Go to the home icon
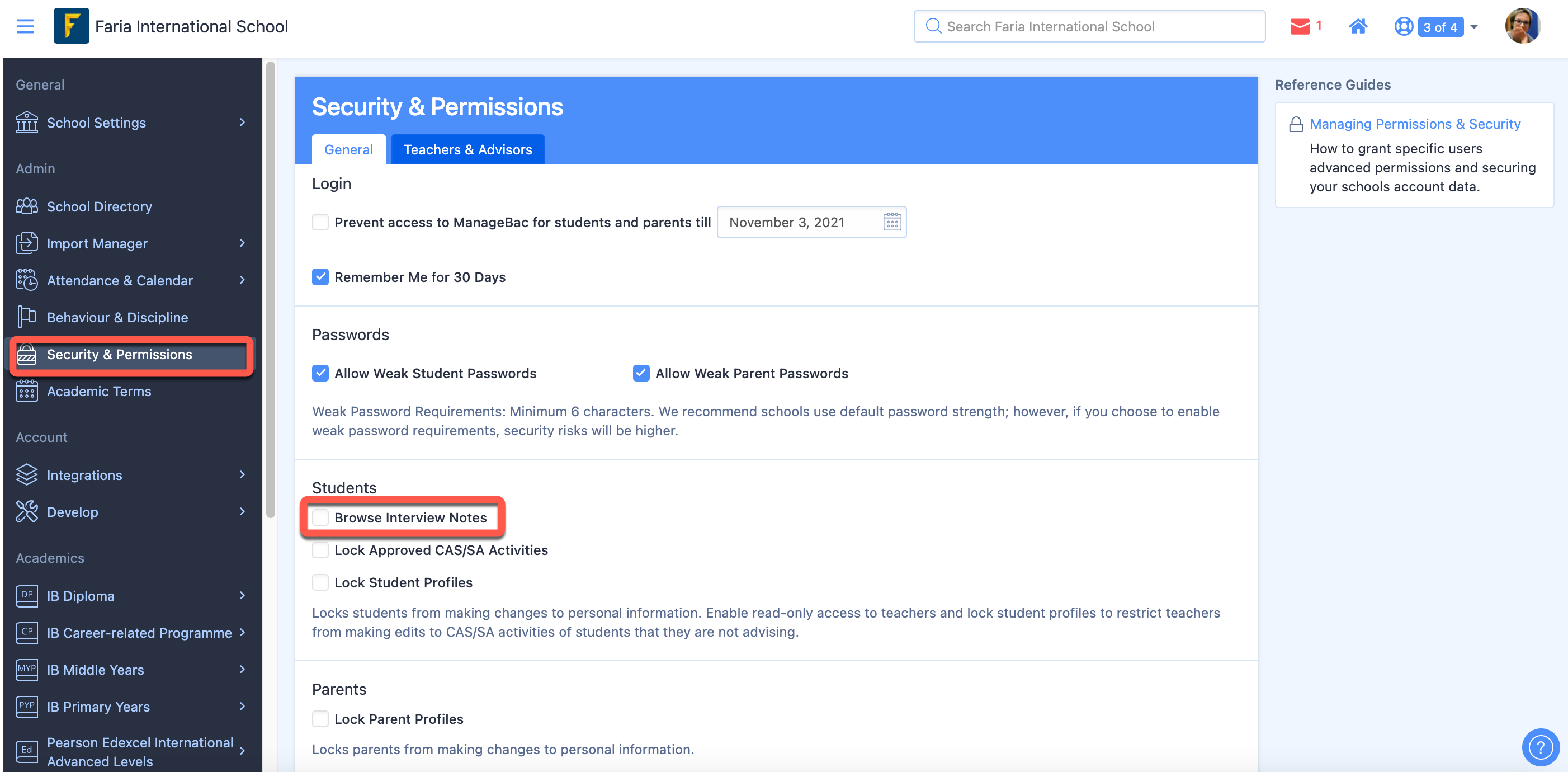Viewport: 1568px width, 772px height. [x=1358, y=26]
